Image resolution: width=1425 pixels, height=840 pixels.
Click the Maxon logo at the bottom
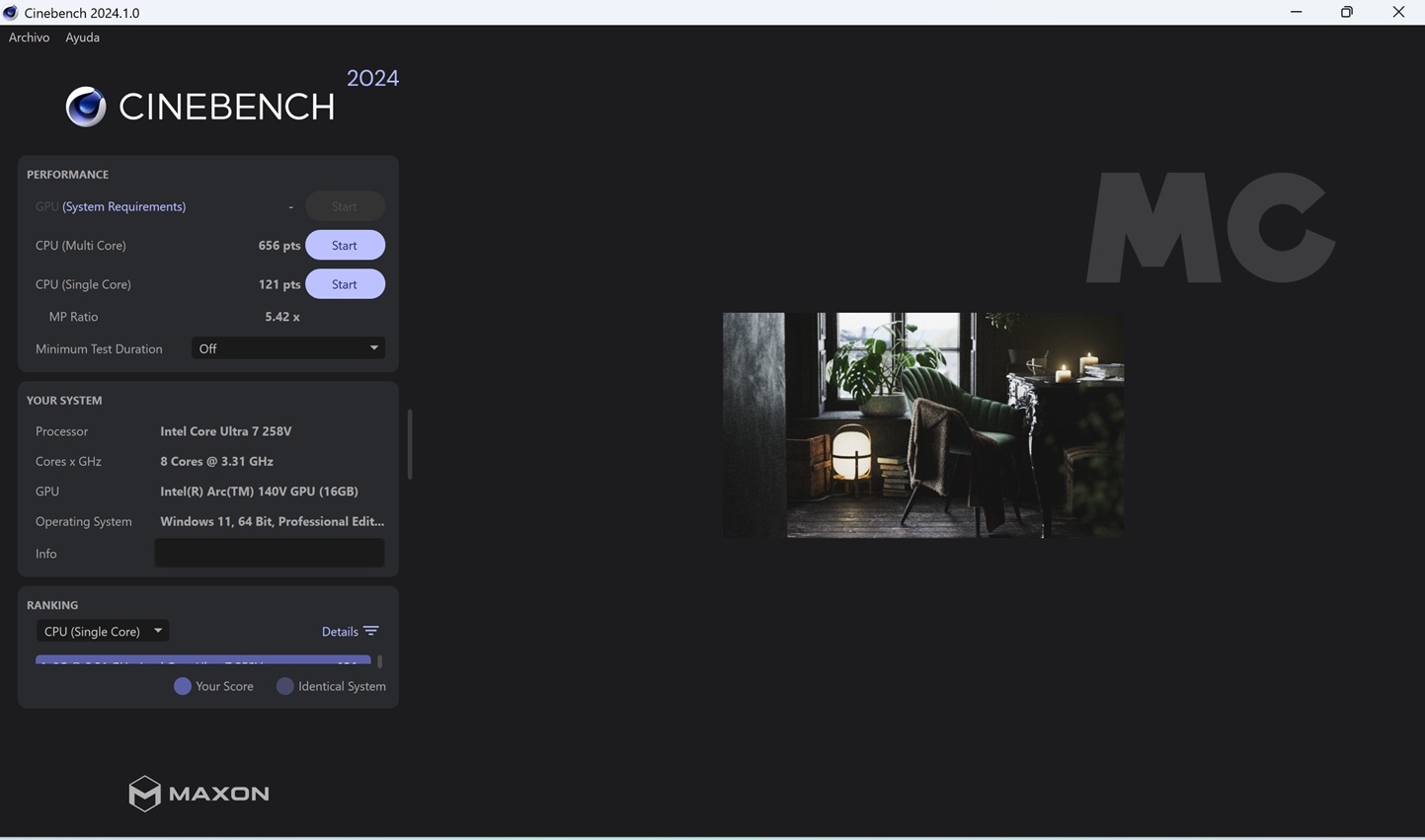[x=198, y=794]
